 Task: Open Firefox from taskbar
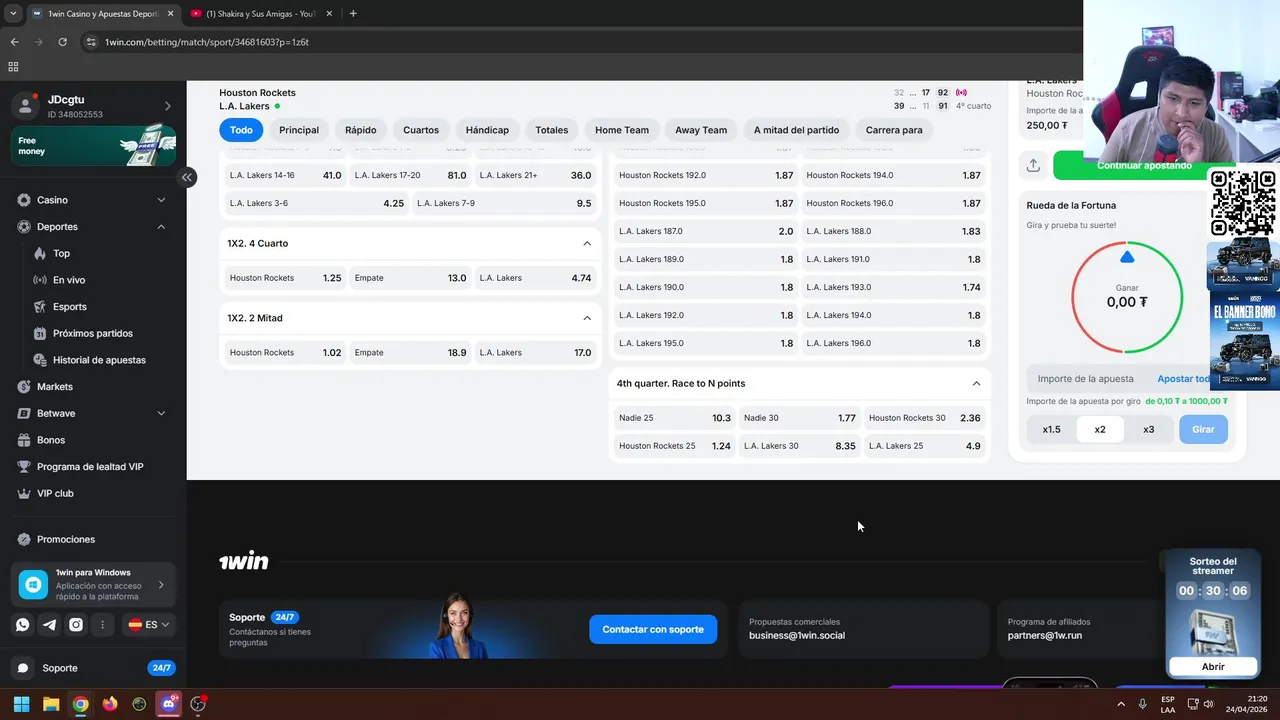[x=110, y=704]
